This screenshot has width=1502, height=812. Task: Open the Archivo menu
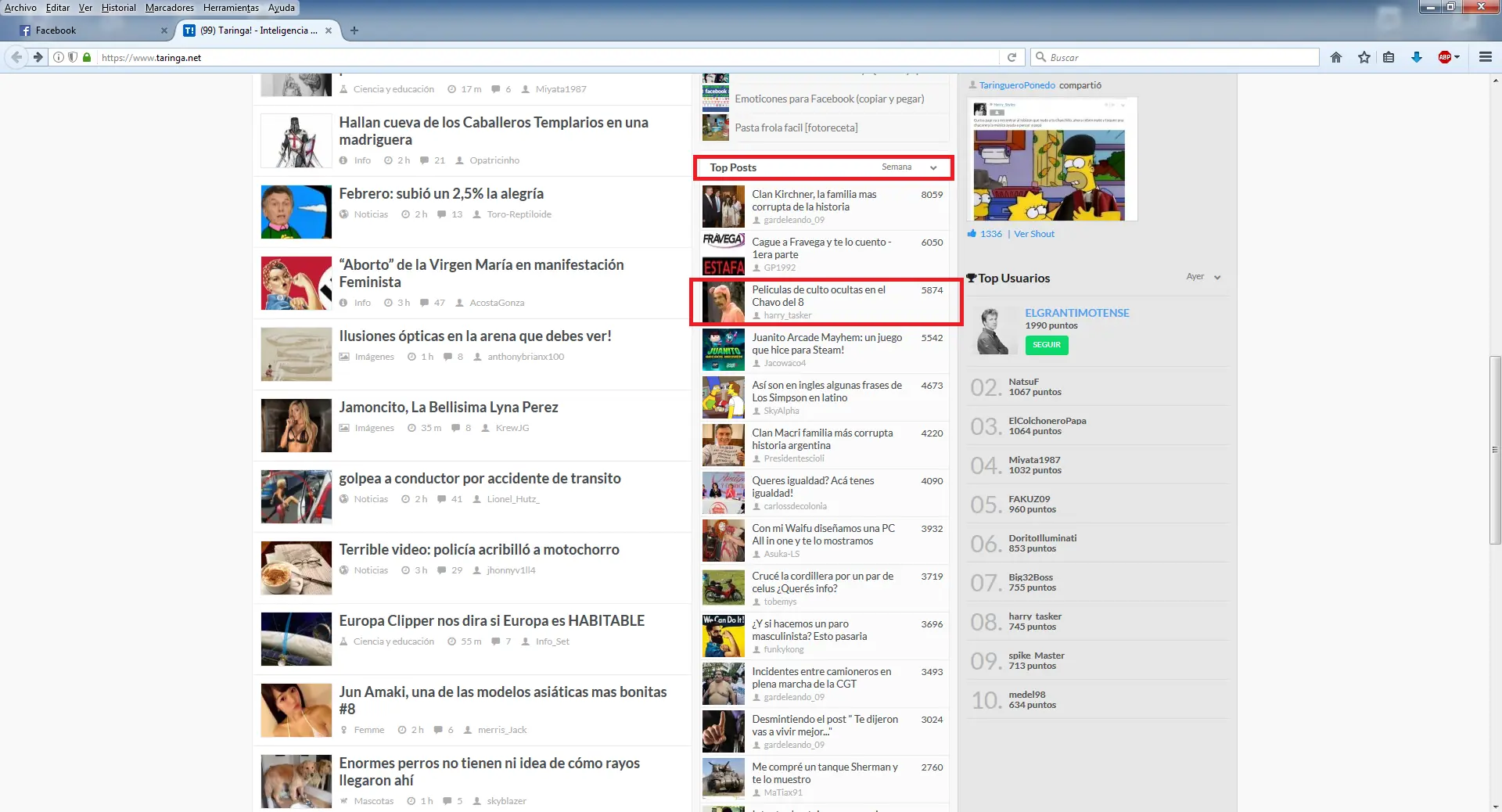coord(20,8)
